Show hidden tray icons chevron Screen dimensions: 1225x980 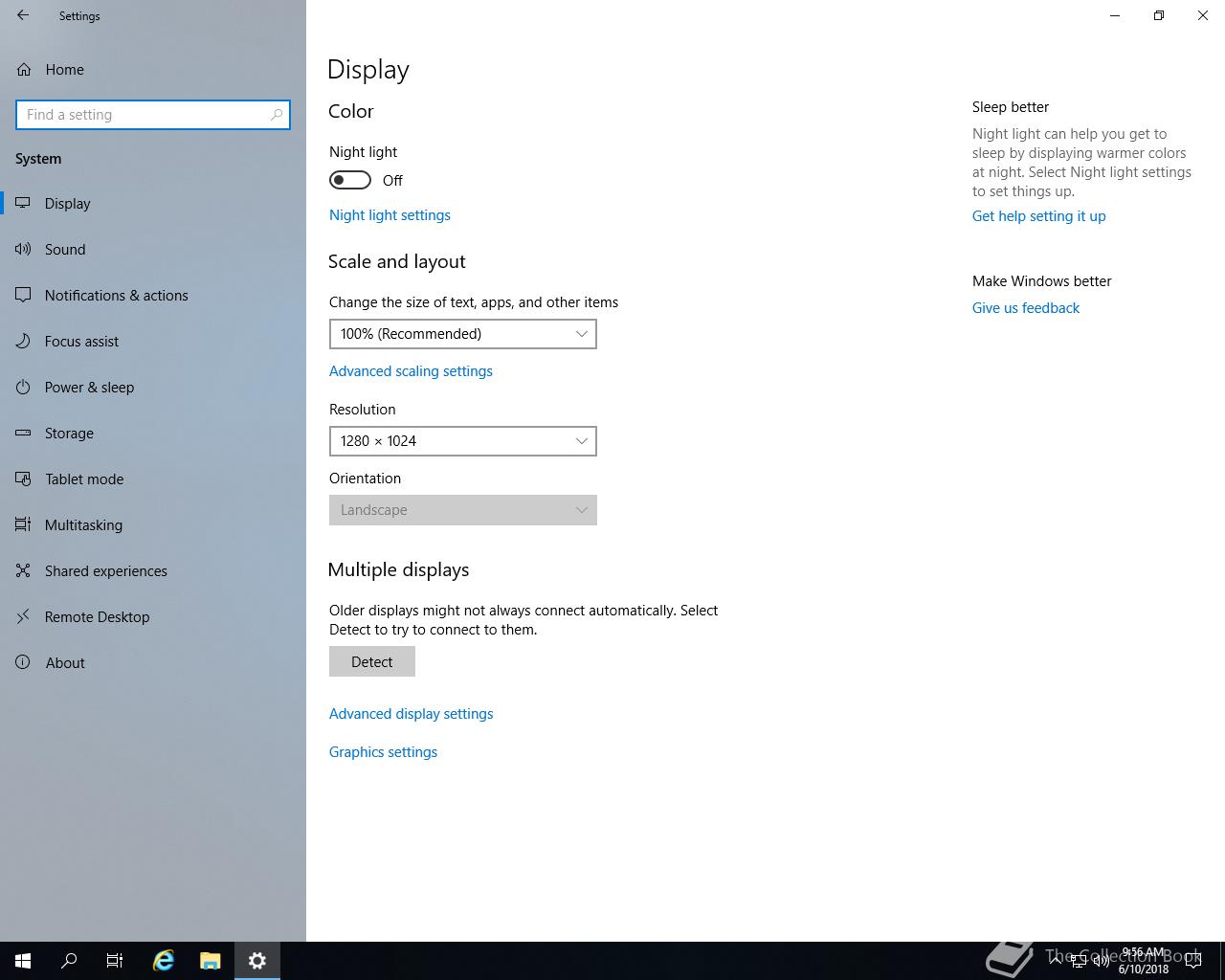tap(1055, 961)
